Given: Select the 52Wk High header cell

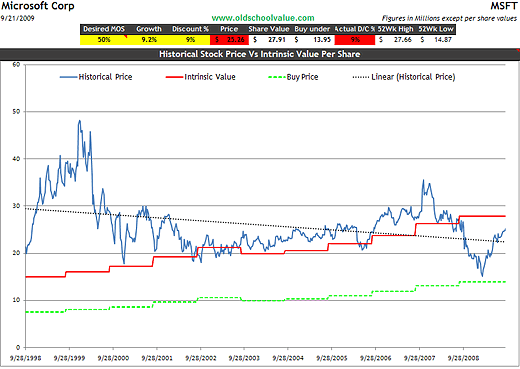Looking at the screenshot, I should pos(395,29).
